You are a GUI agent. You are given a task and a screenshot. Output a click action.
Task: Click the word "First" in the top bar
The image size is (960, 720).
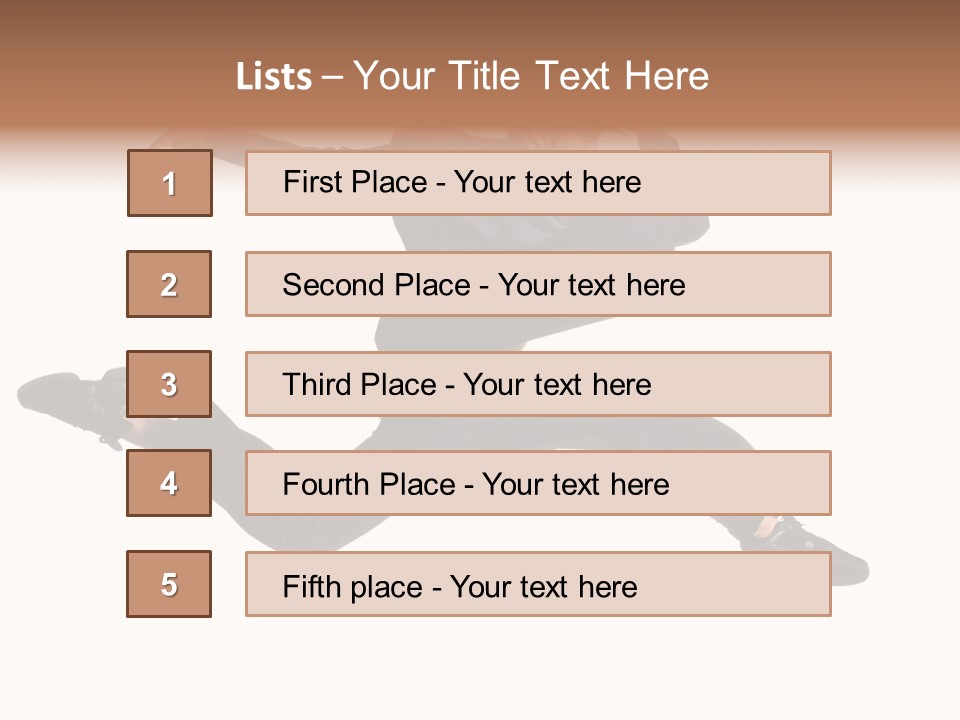pos(313,182)
